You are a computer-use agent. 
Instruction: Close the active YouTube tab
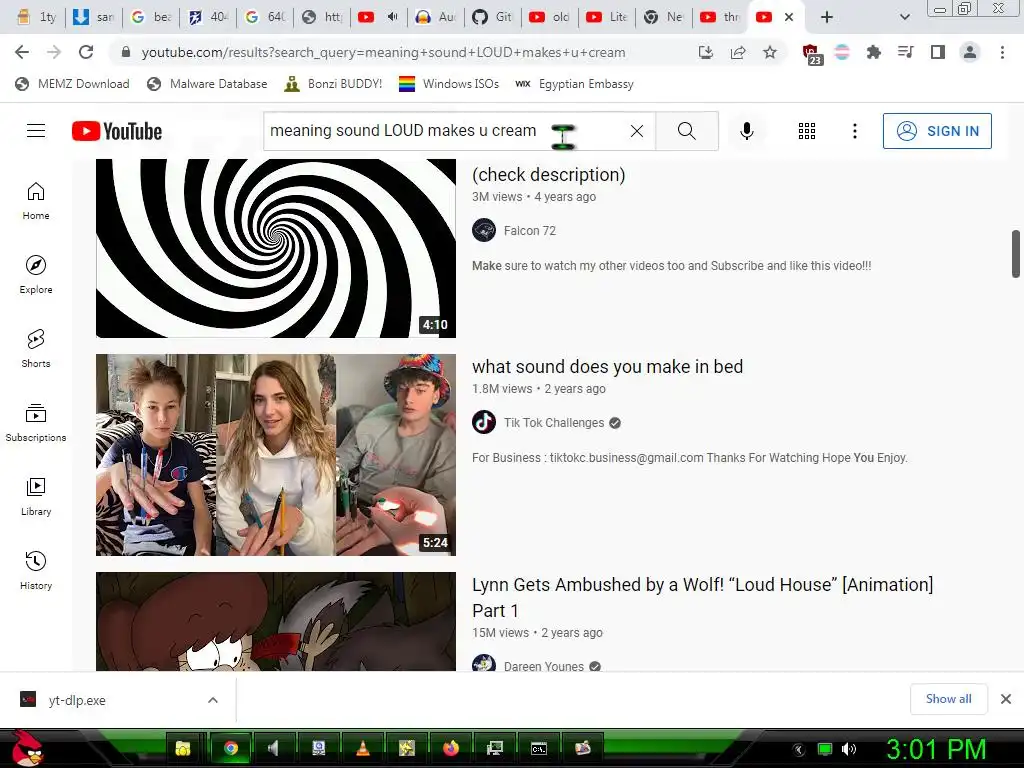[x=789, y=17]
